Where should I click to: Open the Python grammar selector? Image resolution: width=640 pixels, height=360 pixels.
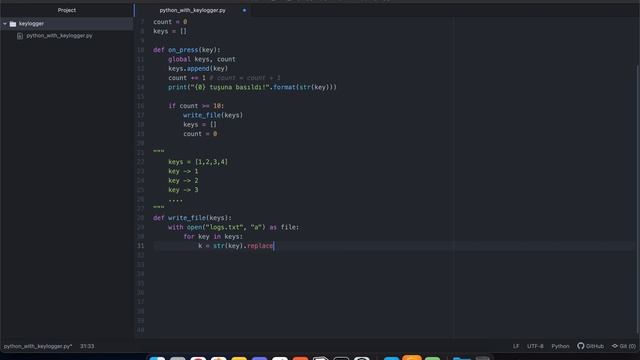[x=560, y=346]
